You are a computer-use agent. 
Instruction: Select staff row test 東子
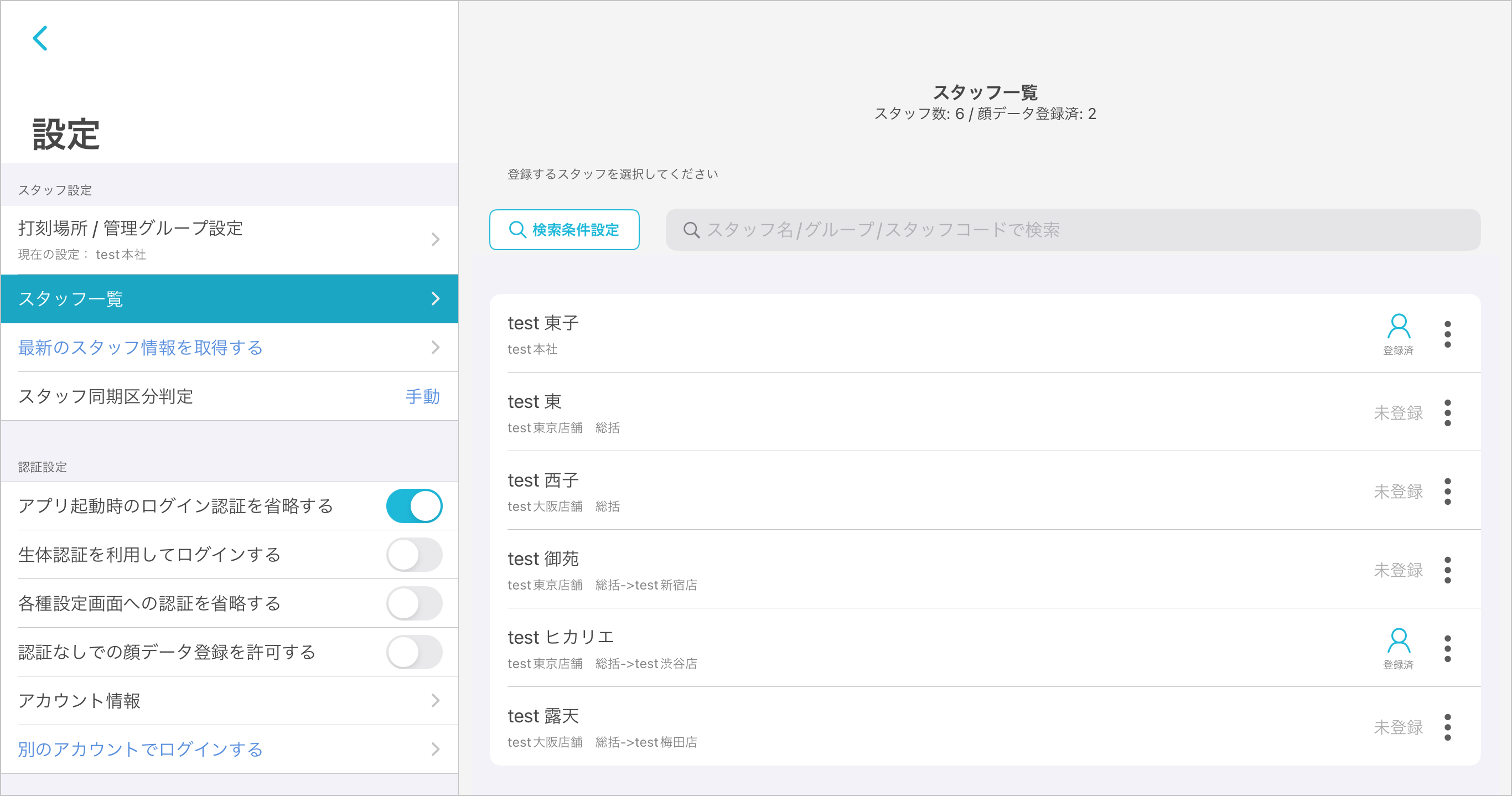(985, 333)
